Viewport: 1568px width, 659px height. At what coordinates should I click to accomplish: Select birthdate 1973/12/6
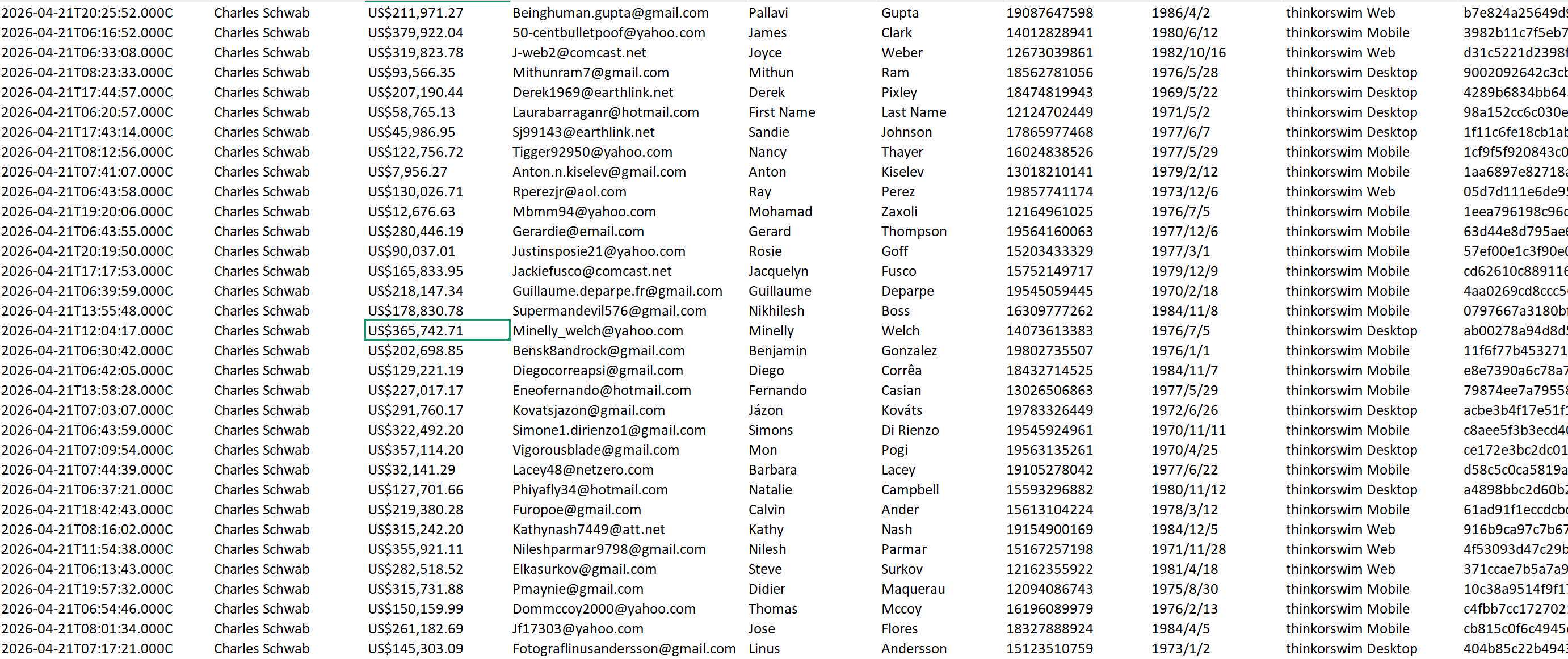pos(1184,192)
